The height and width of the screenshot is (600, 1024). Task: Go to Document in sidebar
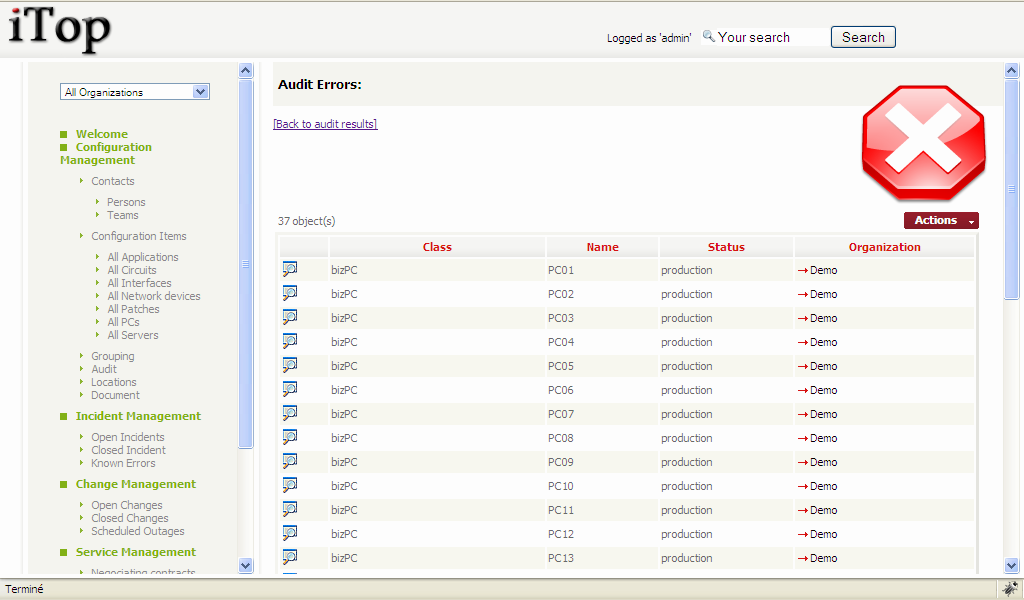click(x=115, y=395)
